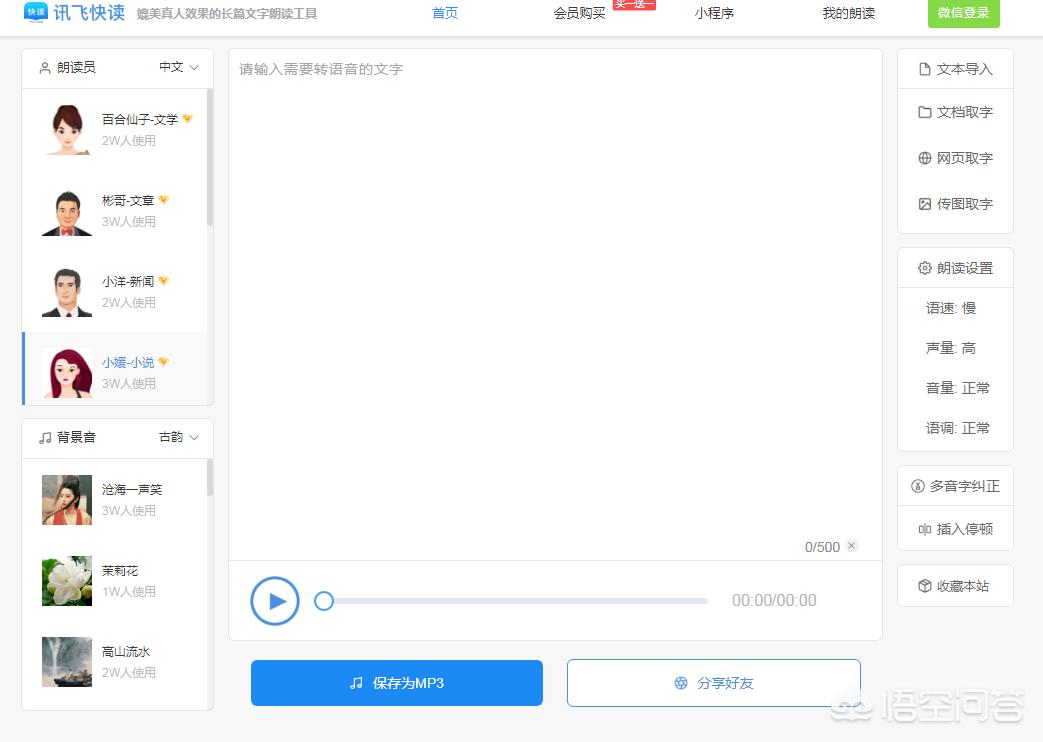Click the round play button

click(275, 601)
